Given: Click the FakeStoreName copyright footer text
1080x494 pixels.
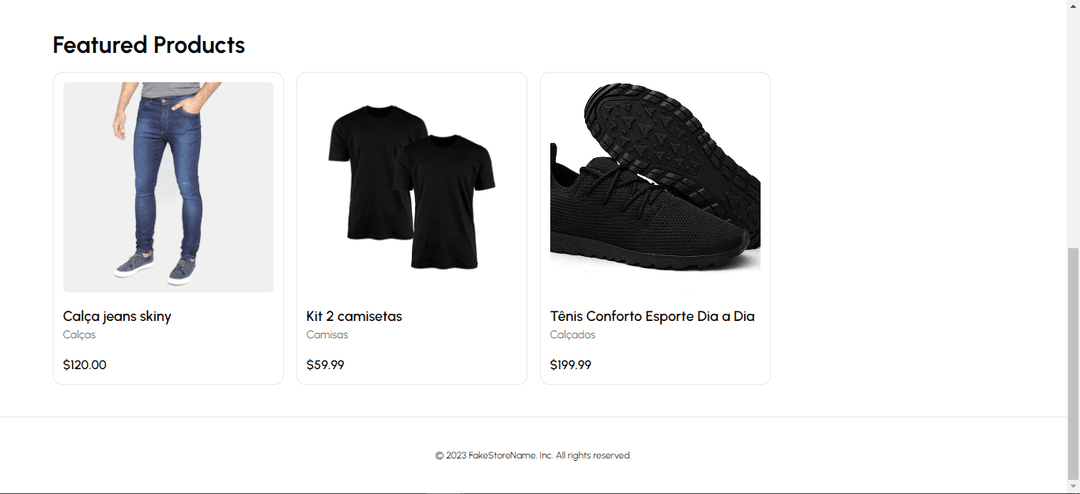Looking at the screenshot, I should click(533, 455).
